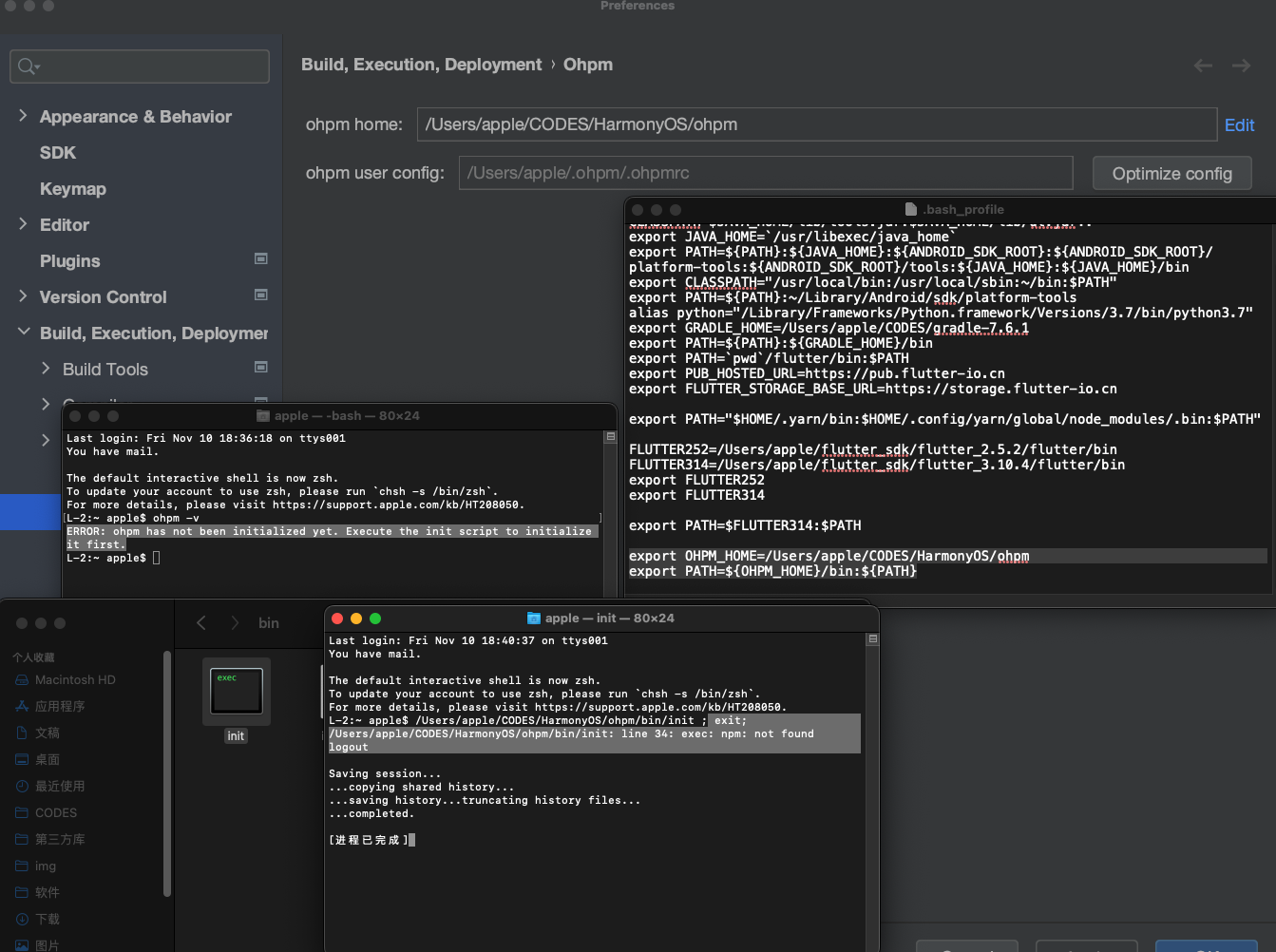The width and height of the screenshot is (1276, 952).
Task: Click the 'apple — -bash — 80×24' window title
Action: (347, 416)
